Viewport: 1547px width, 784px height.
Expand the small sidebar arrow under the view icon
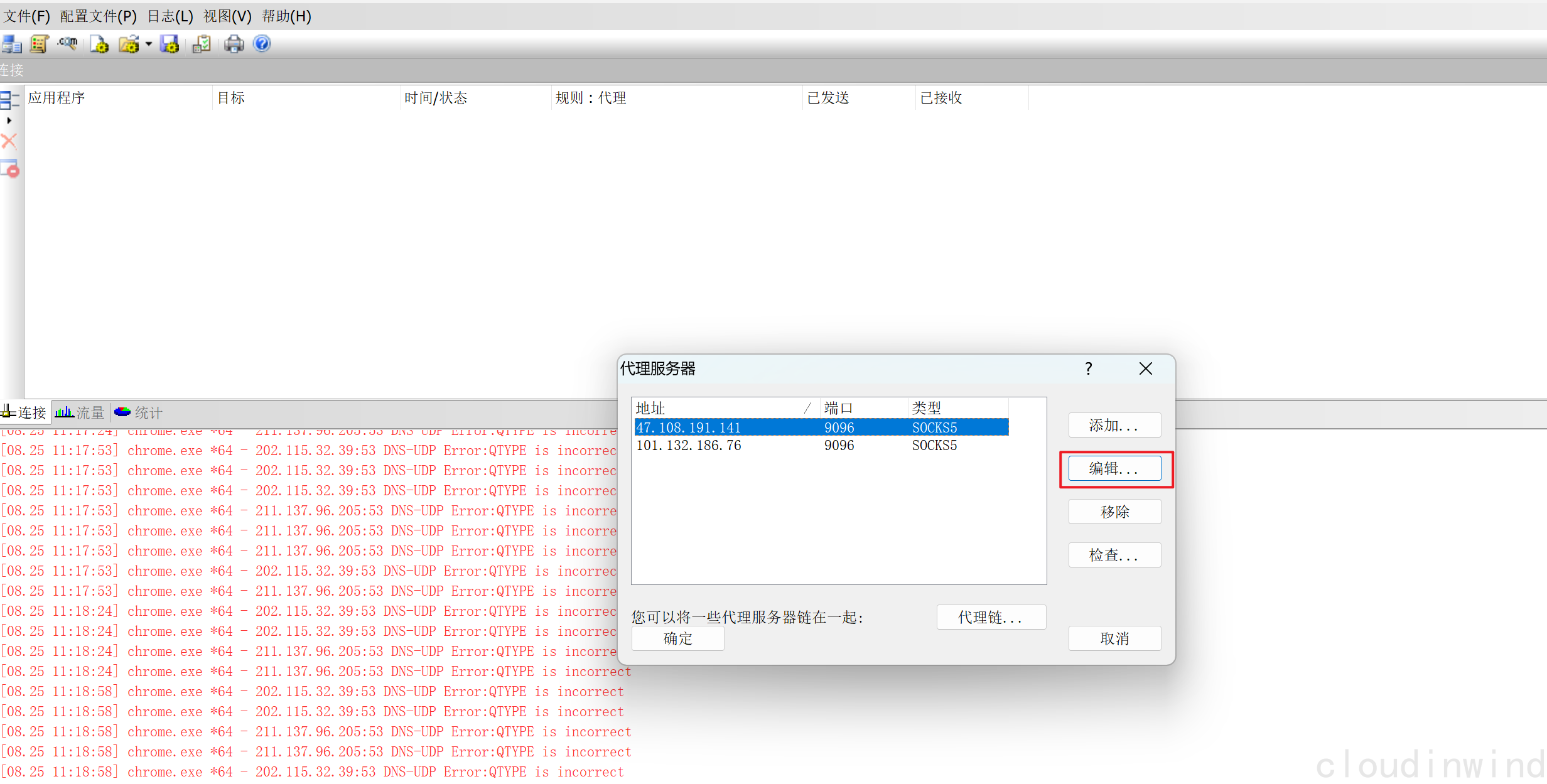coord(9,121)
